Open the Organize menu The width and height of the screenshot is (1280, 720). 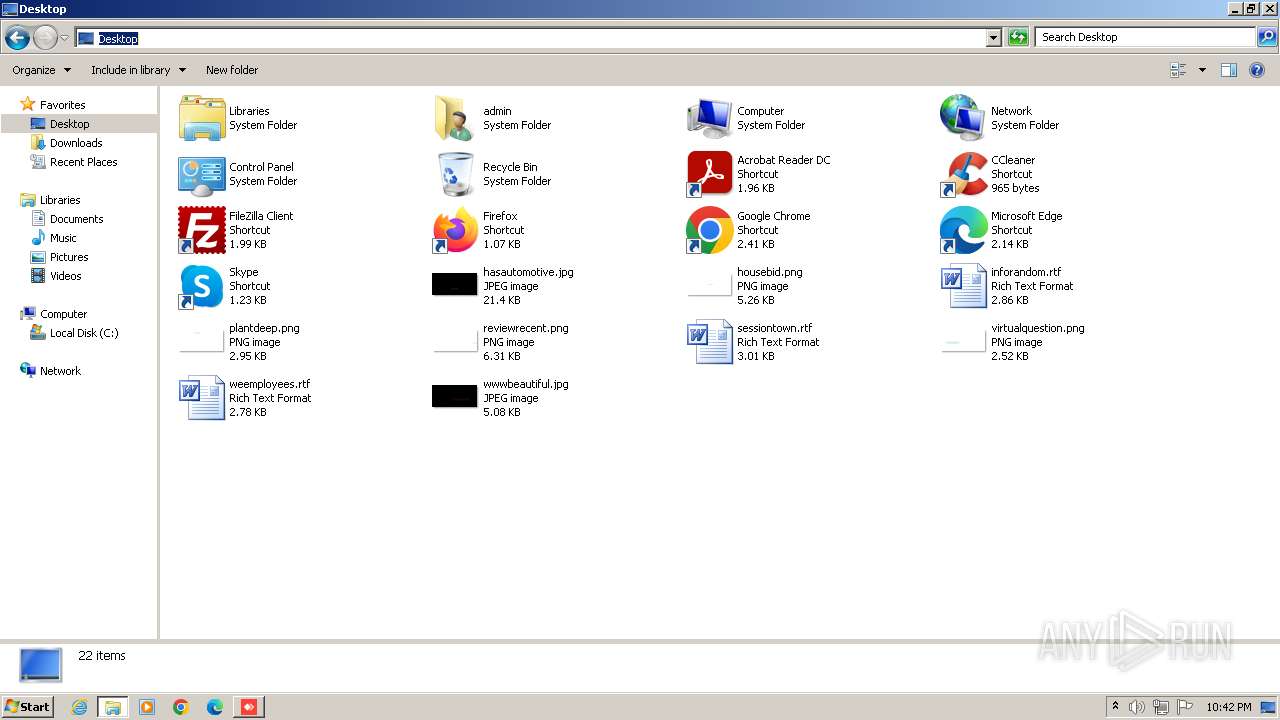click(41, 70)
